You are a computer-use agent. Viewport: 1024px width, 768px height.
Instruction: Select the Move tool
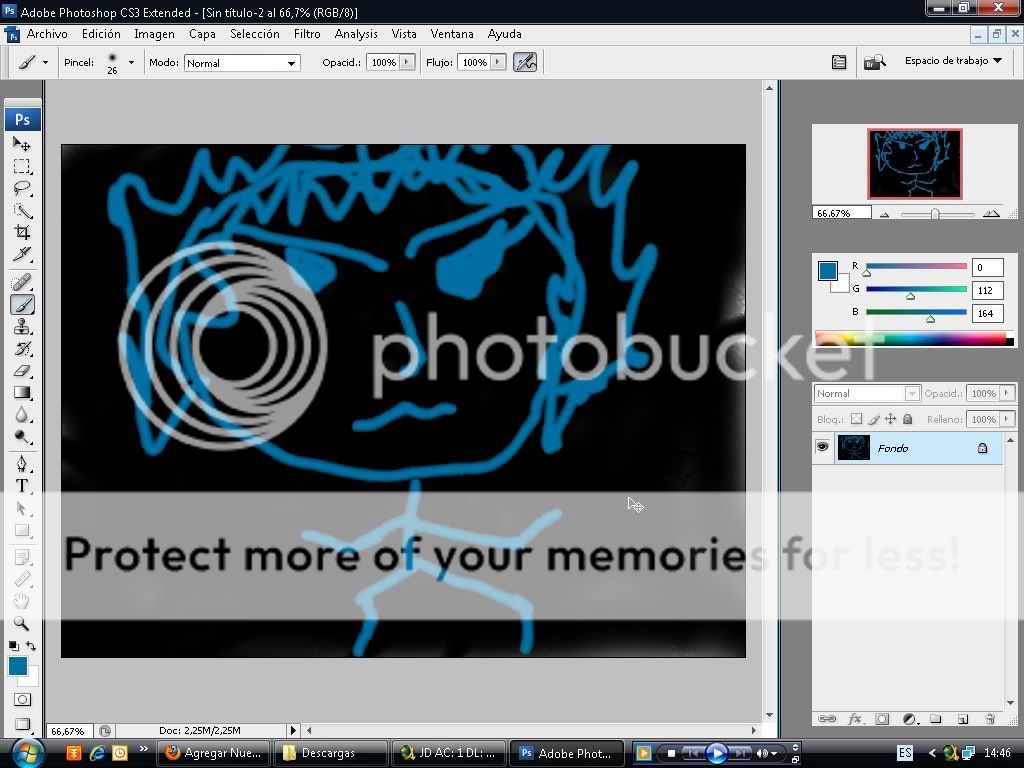22,144
